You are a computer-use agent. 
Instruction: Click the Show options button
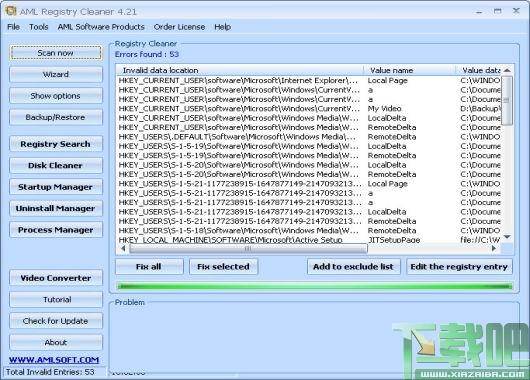coord(56,96)
